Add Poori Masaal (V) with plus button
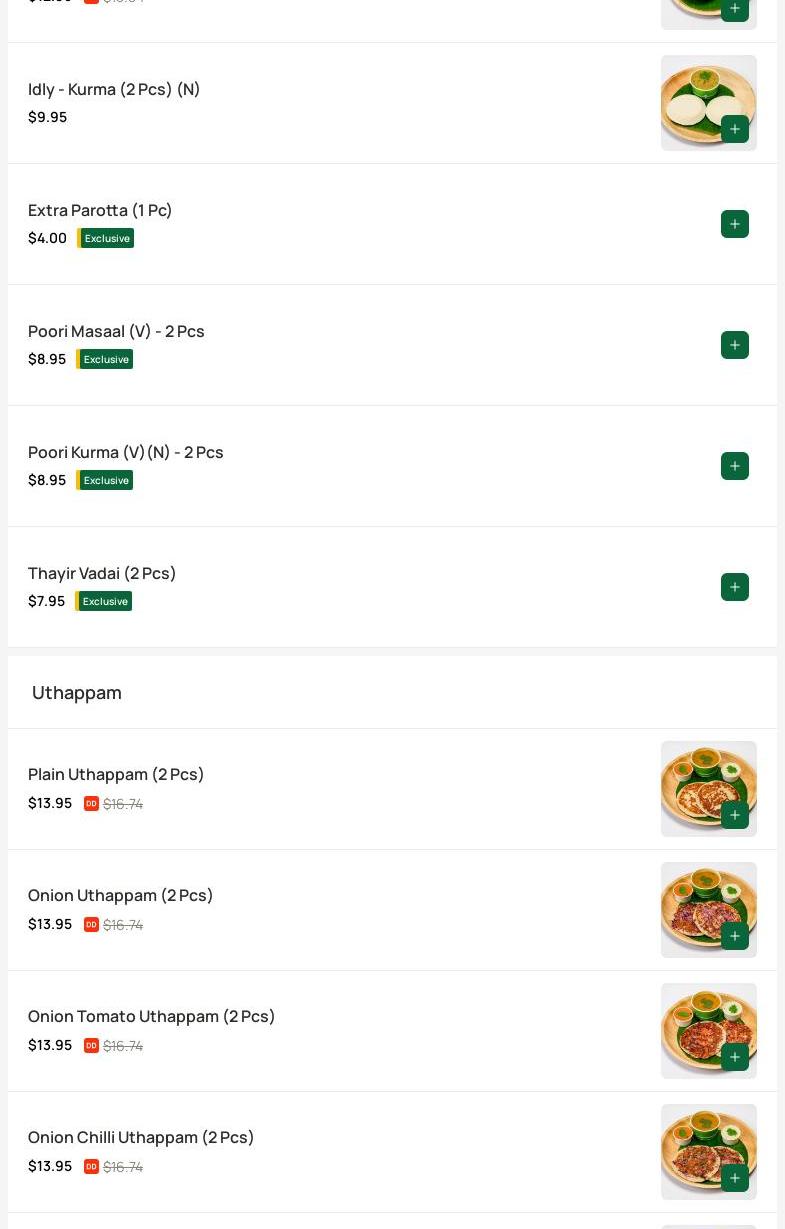Screen dimensions: 785x1229 coord(735,345)
